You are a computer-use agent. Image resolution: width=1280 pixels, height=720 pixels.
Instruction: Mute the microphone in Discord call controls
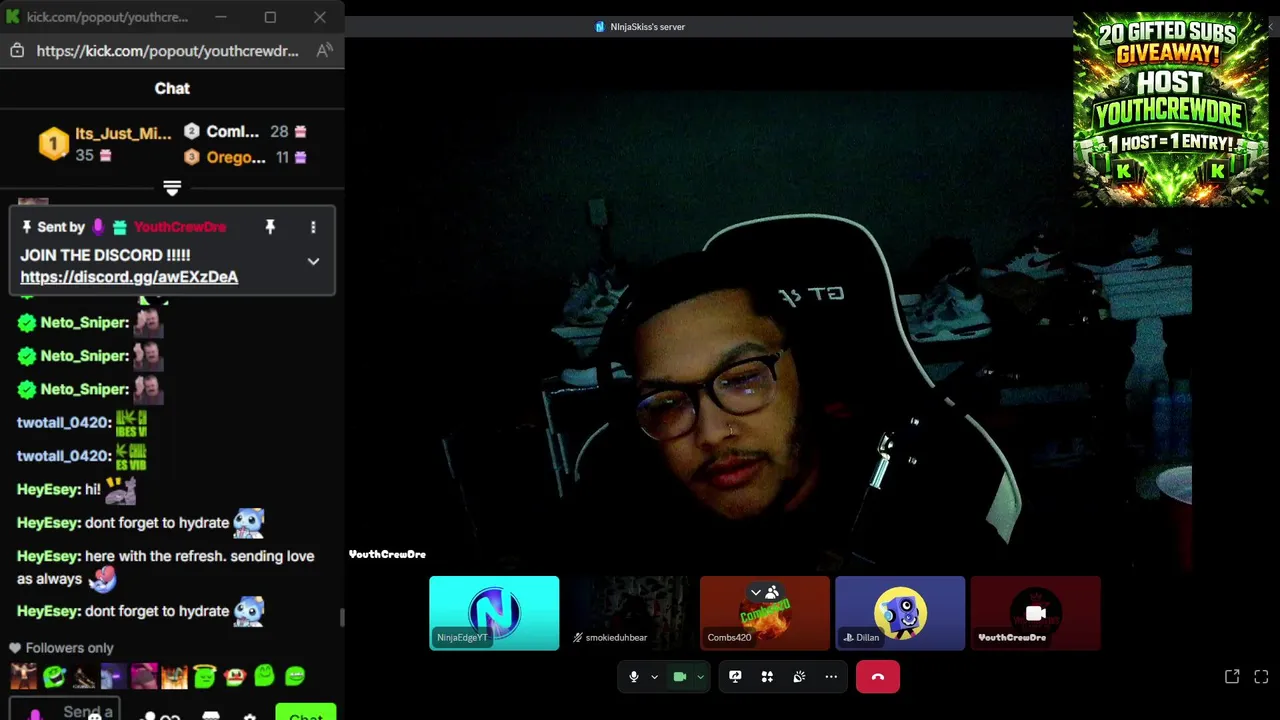tap(633, 677)
